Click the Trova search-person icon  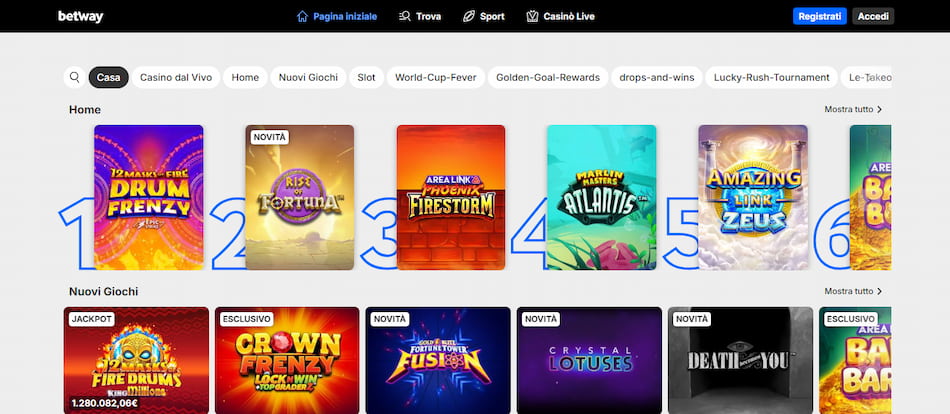pos(405,16)
